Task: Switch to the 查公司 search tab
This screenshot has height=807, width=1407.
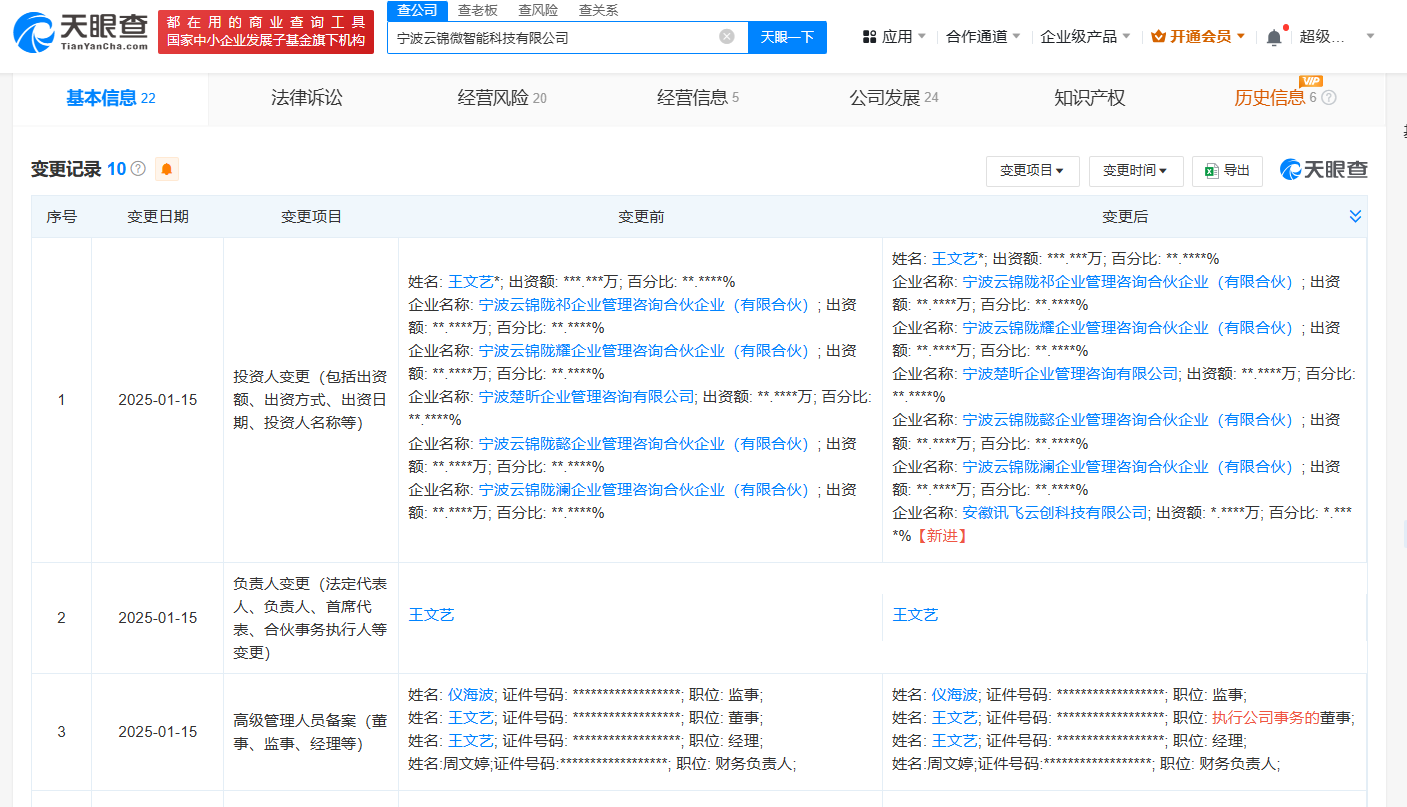Action: 417,10
